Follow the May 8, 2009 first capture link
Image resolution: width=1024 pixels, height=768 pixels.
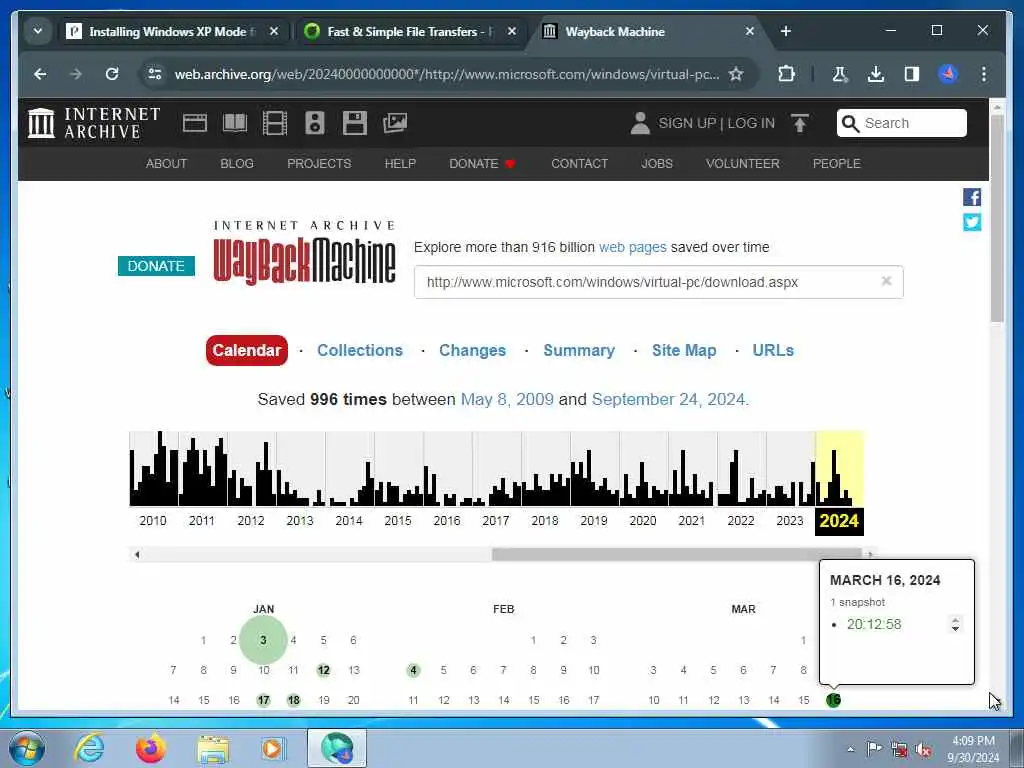coord(507,399)
